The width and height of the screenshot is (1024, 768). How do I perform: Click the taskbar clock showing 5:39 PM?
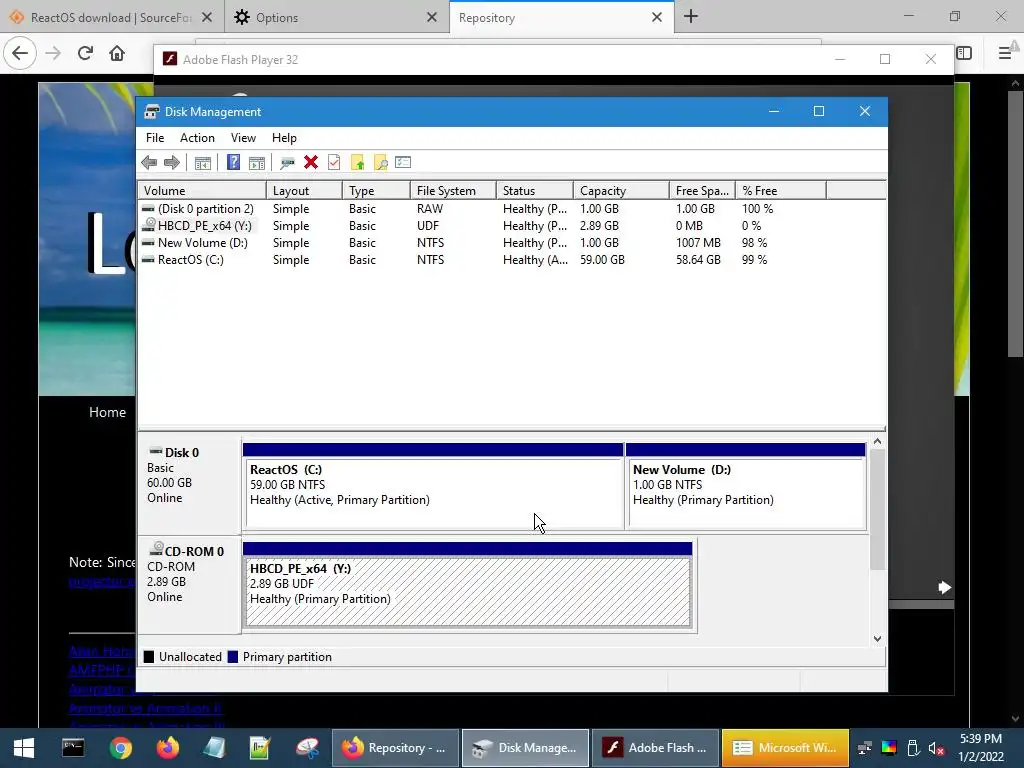coord(981,748)
